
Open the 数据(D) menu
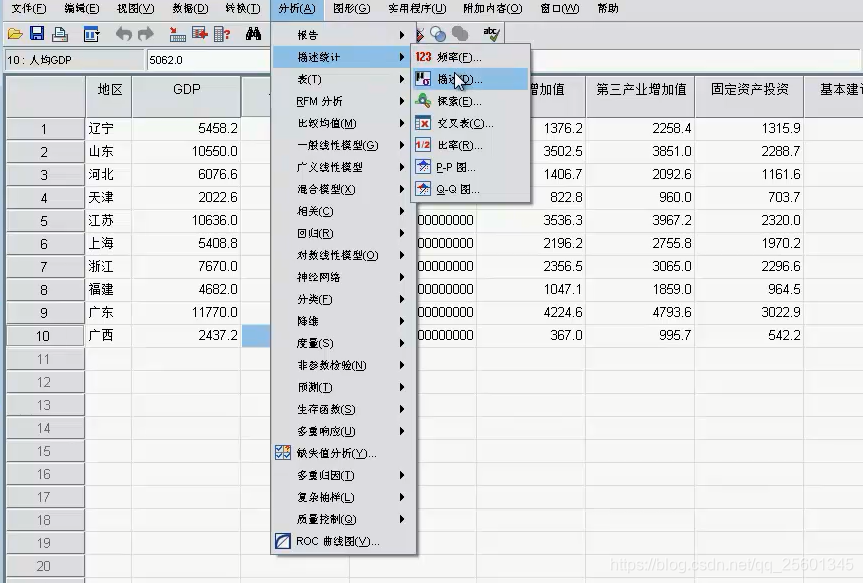coord(190,9)
